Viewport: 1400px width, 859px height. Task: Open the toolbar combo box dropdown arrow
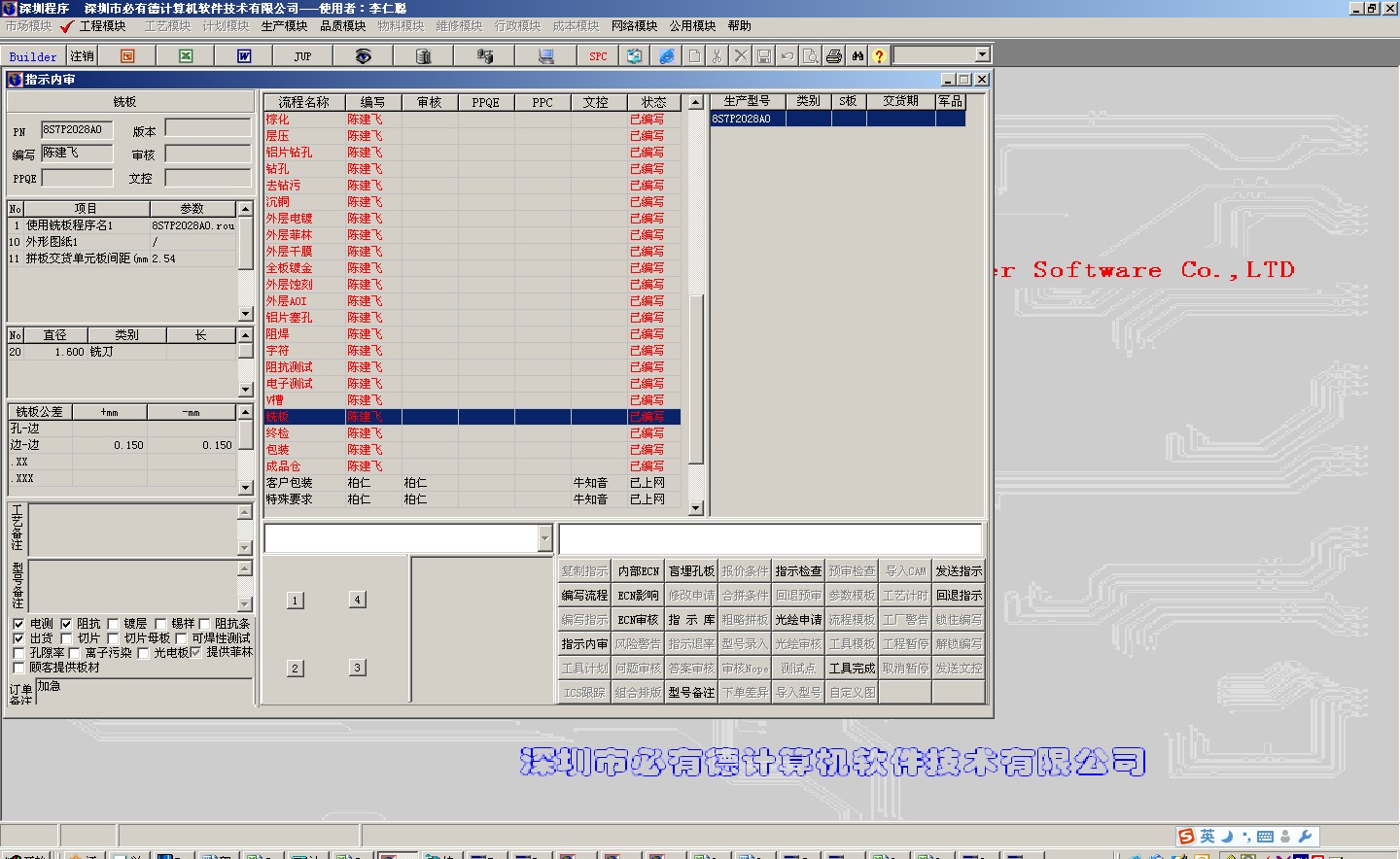click(x=982, y=55)
